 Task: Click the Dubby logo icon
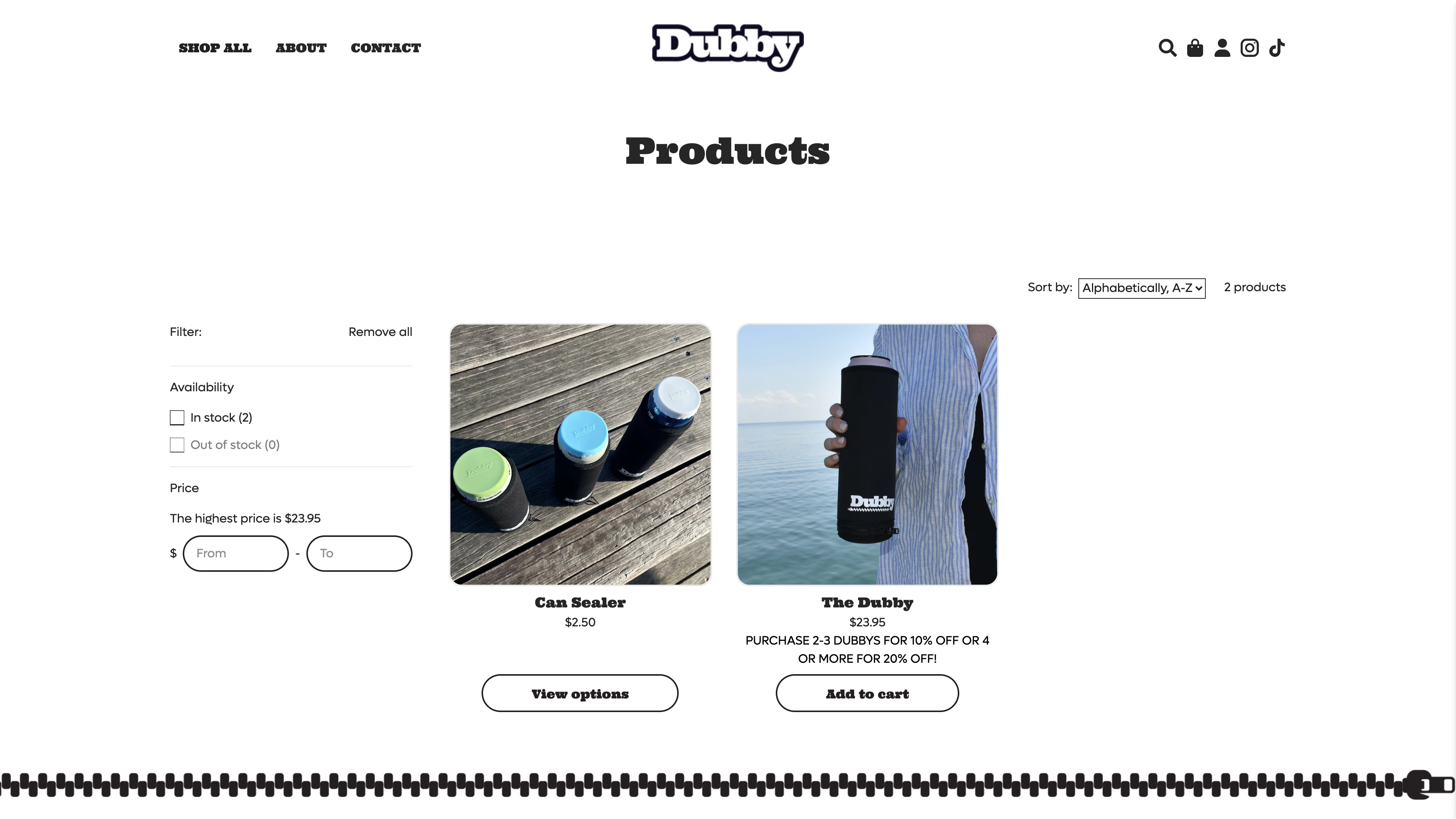point(728,47)
